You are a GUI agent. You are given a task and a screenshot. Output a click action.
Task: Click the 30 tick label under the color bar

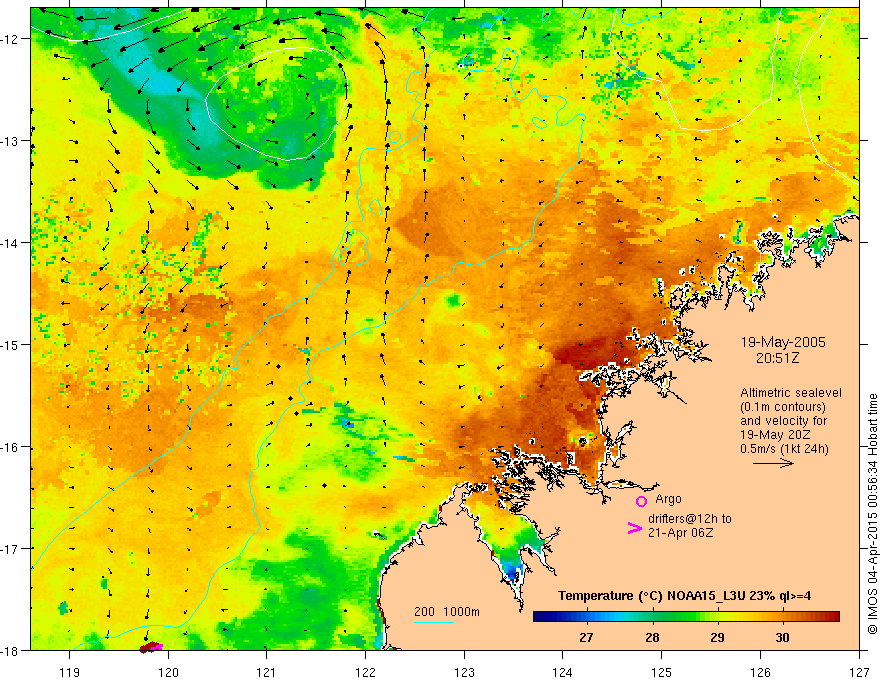coord(782,637)
